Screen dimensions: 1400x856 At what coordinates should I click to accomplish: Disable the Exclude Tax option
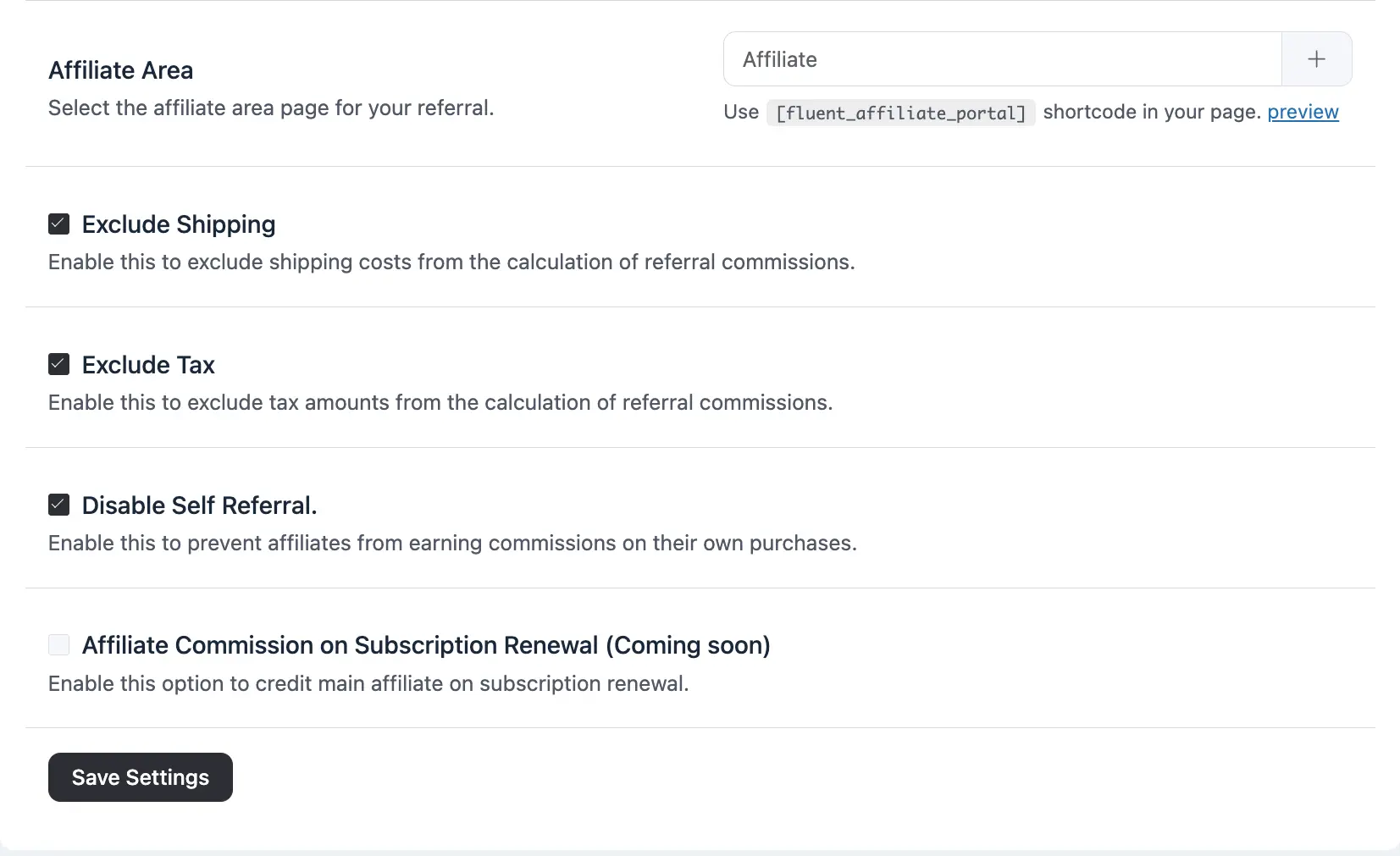(58, 363)
